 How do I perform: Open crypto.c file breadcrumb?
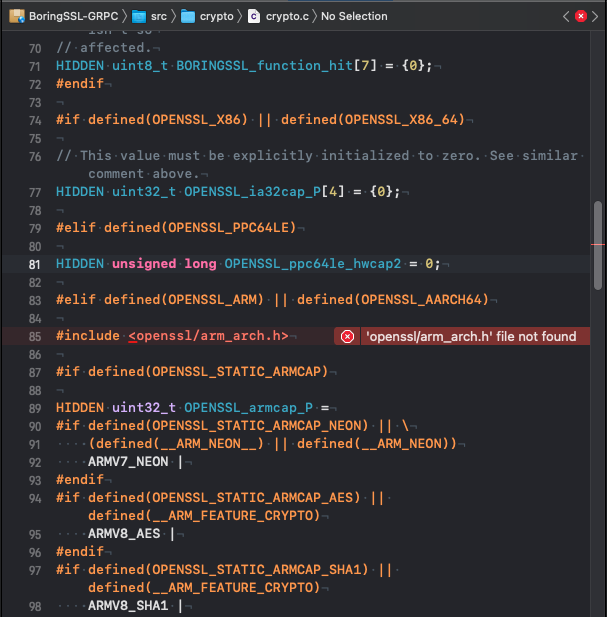tap(287, 16)
